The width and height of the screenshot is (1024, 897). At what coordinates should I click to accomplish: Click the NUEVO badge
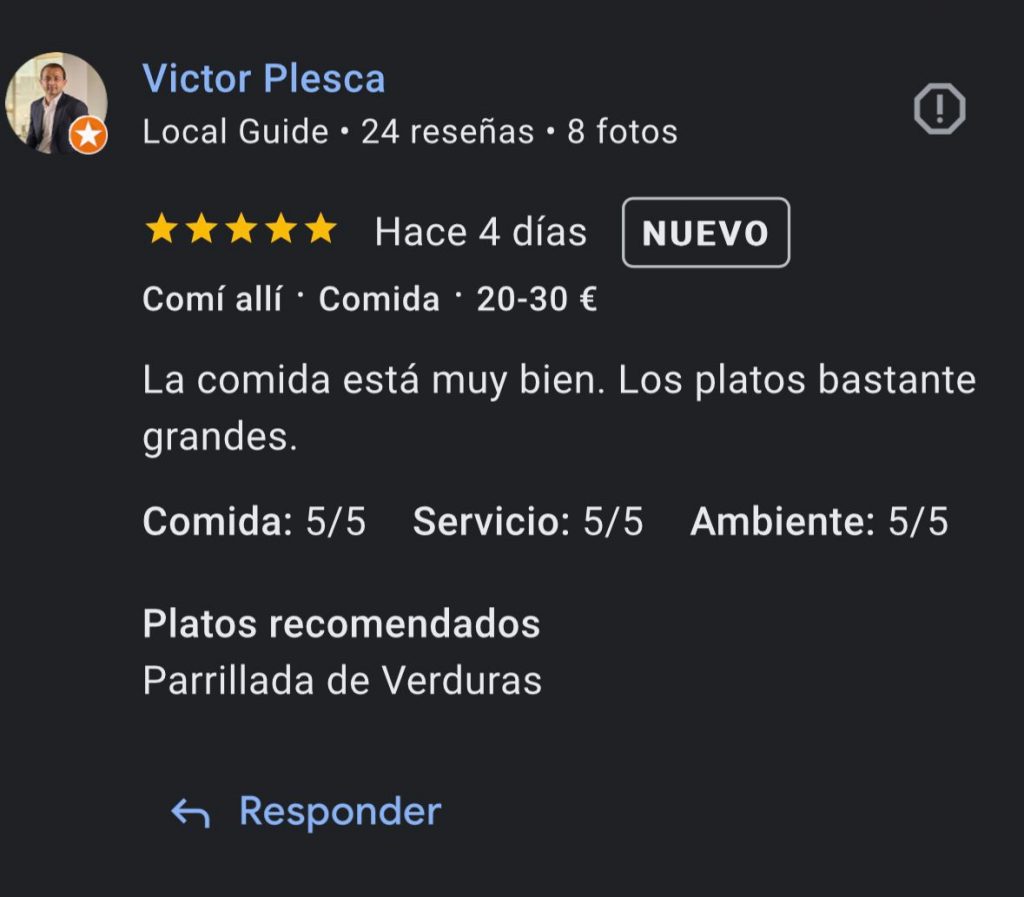click(x=705, y=233)
